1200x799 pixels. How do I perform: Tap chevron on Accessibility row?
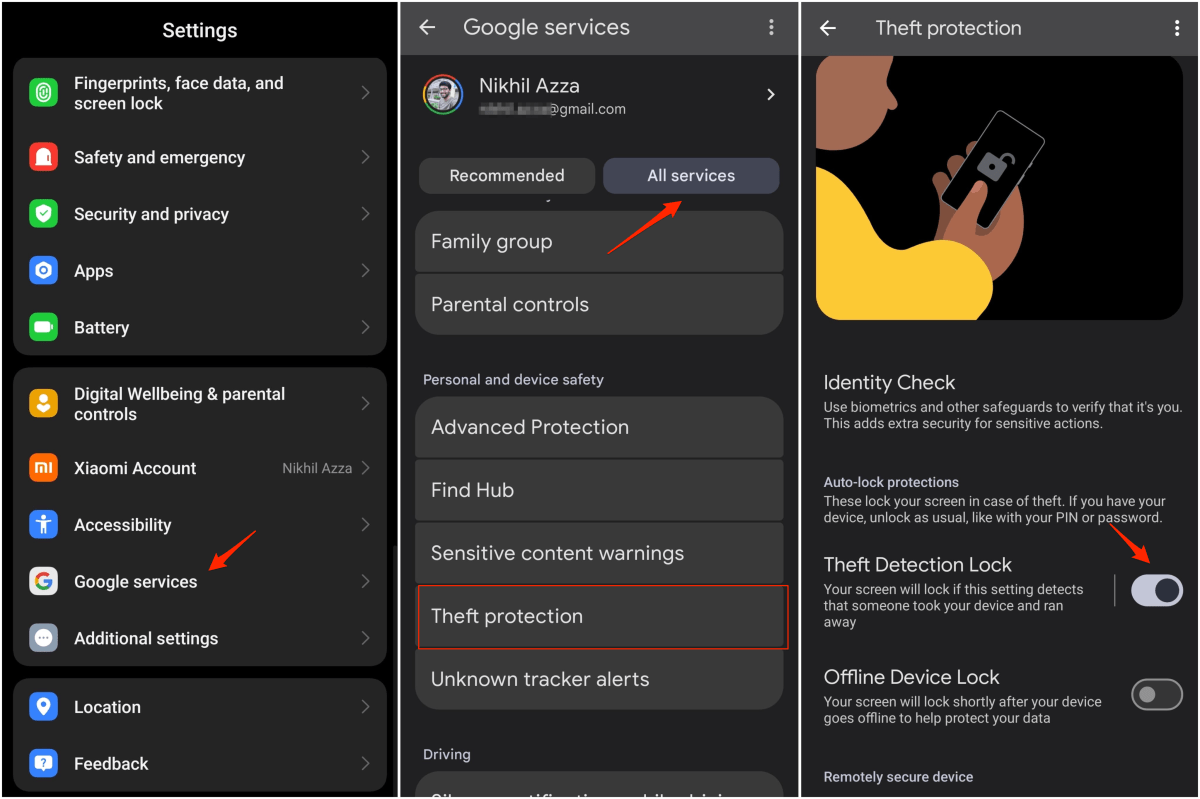point(366,525)
